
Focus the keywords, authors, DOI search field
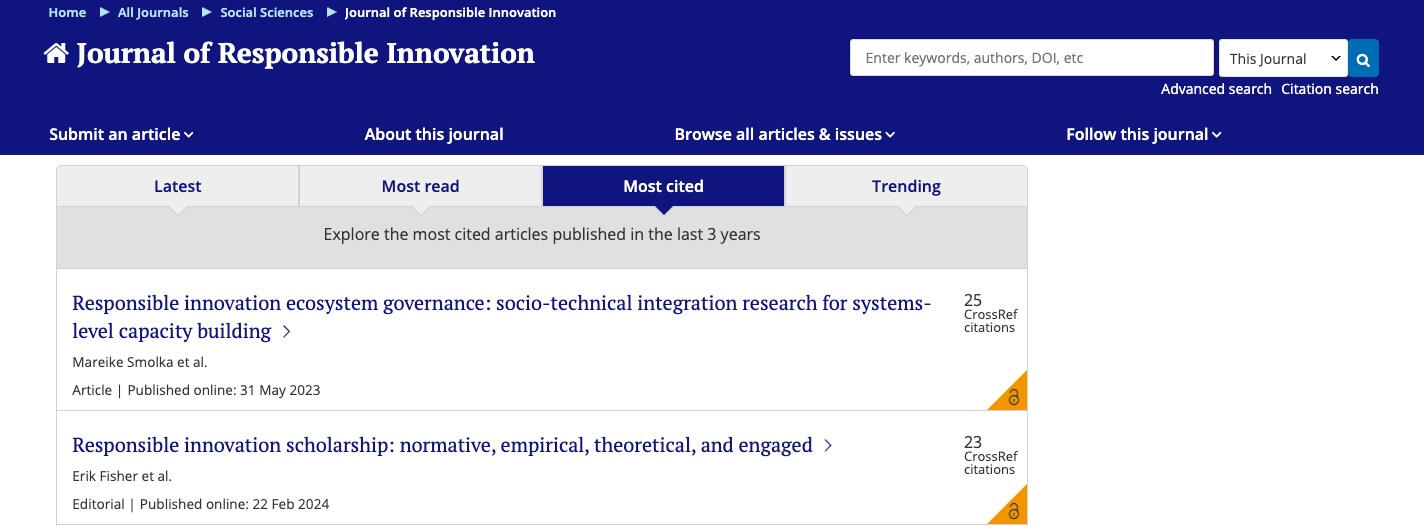tap(1031, 58)
